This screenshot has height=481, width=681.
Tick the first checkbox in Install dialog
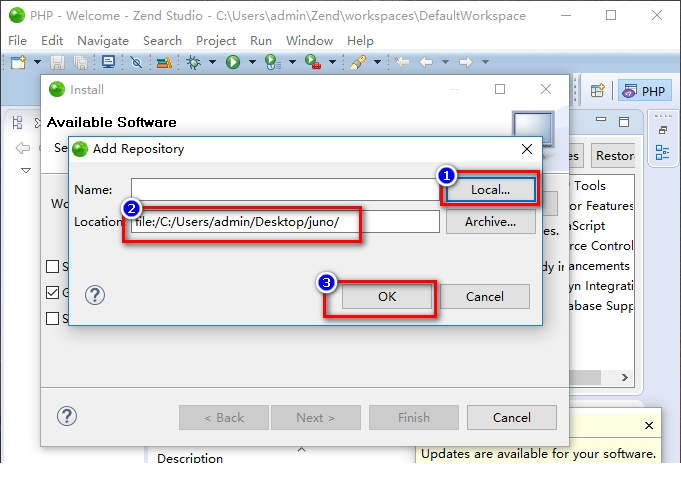pyautogui.click(x=53, y=266)
